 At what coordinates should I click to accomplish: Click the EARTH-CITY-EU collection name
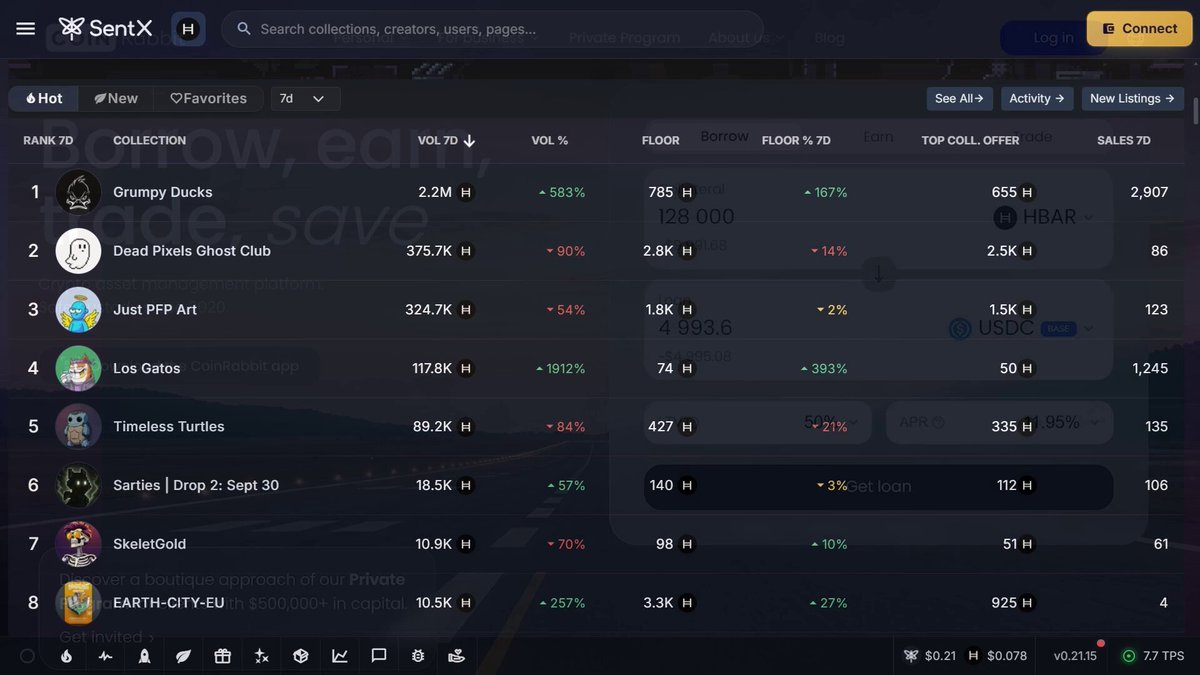click(x=169, y=603)
